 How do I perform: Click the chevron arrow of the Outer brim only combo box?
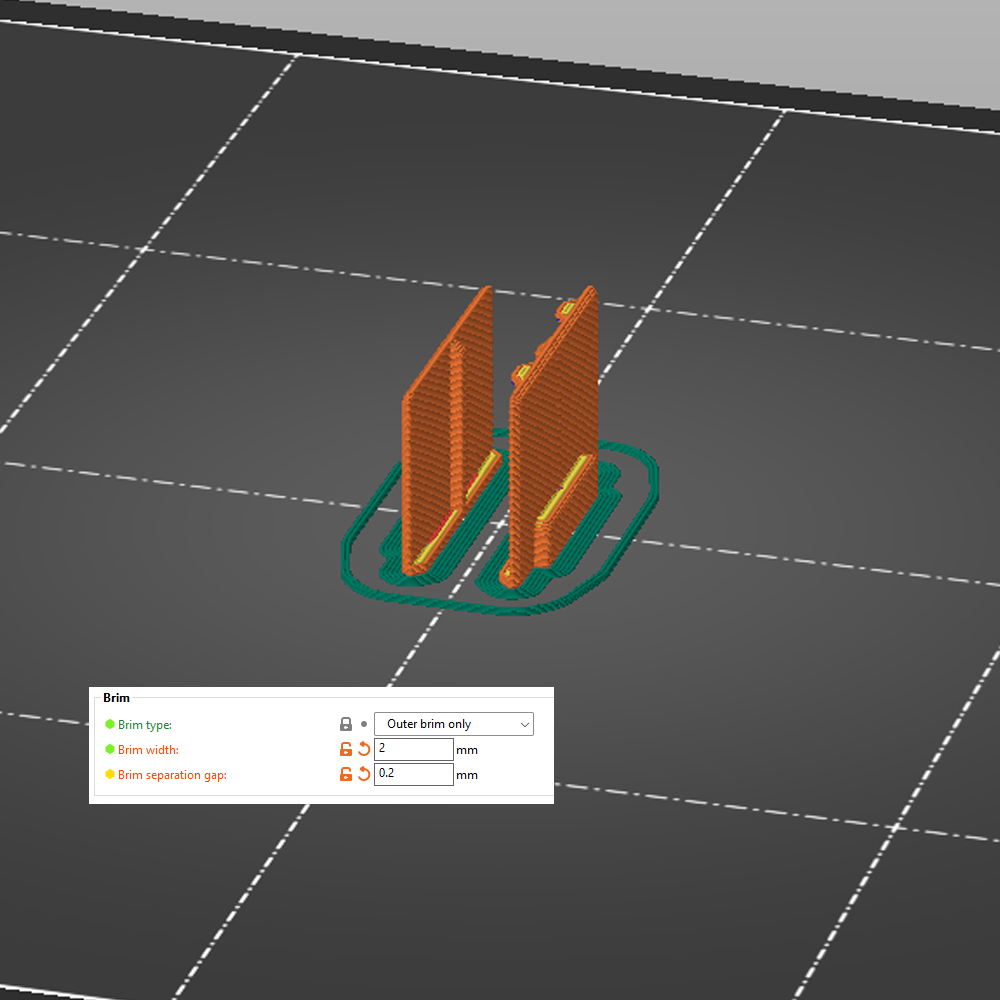(x=524, y=724)
